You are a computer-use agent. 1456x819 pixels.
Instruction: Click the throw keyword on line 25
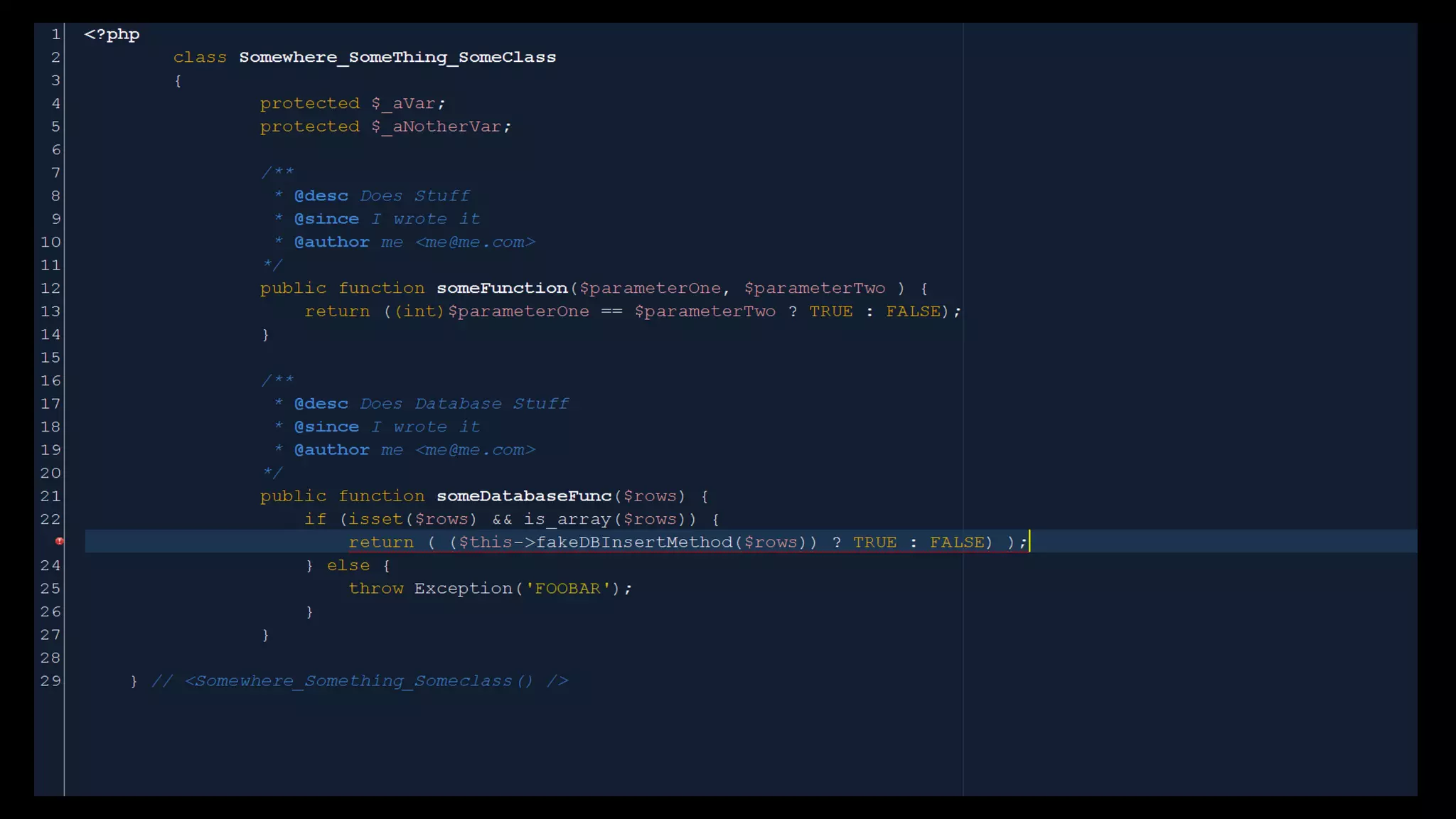pyautogui.click(x=376, y=589)
